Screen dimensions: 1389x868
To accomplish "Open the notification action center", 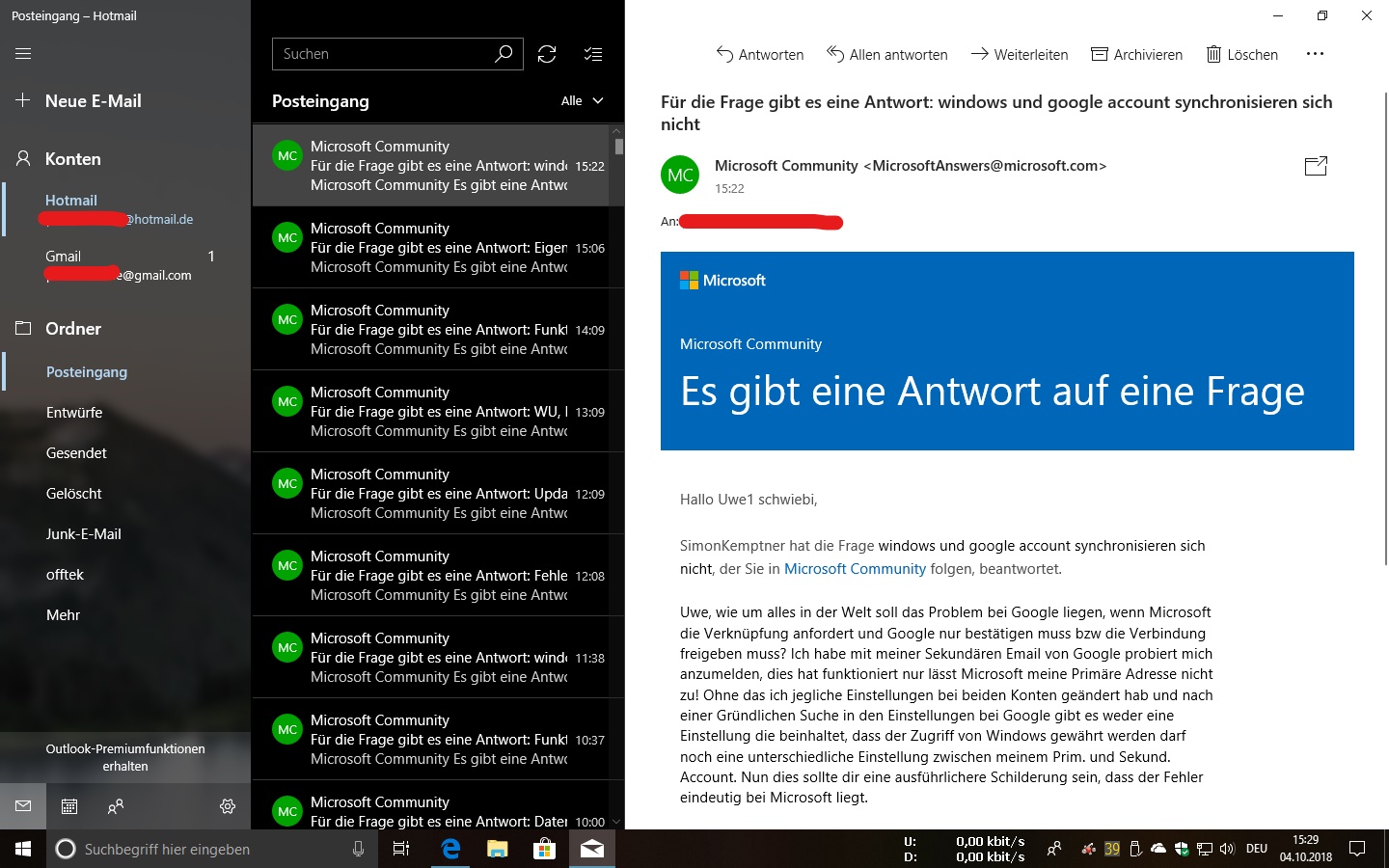I will tap(1357, 849).
